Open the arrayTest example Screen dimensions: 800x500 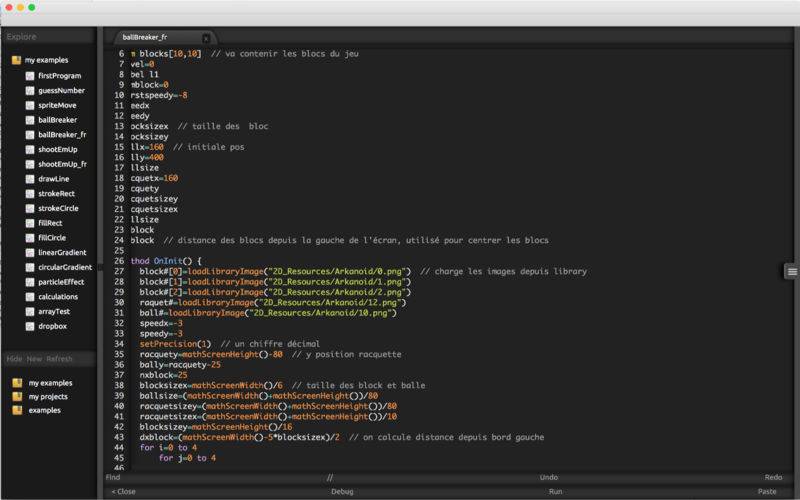coord(54,312)
